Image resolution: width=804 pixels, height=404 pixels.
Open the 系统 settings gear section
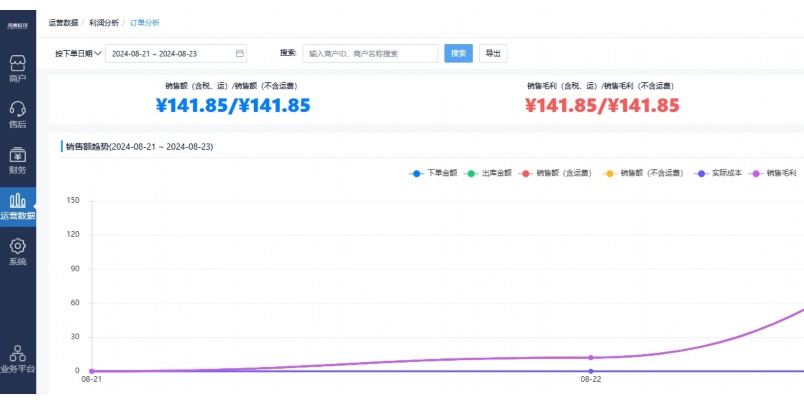(x=18, y=252)
